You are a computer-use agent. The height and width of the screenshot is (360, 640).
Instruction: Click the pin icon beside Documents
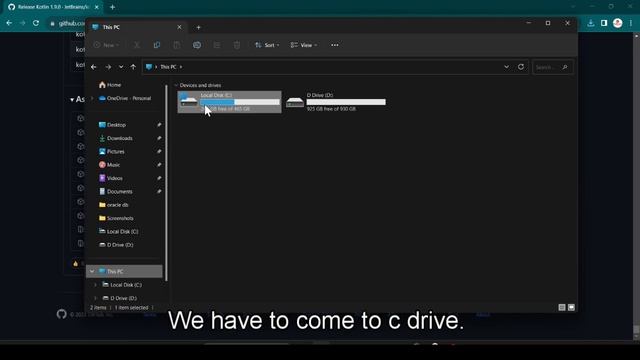(159, 191)
